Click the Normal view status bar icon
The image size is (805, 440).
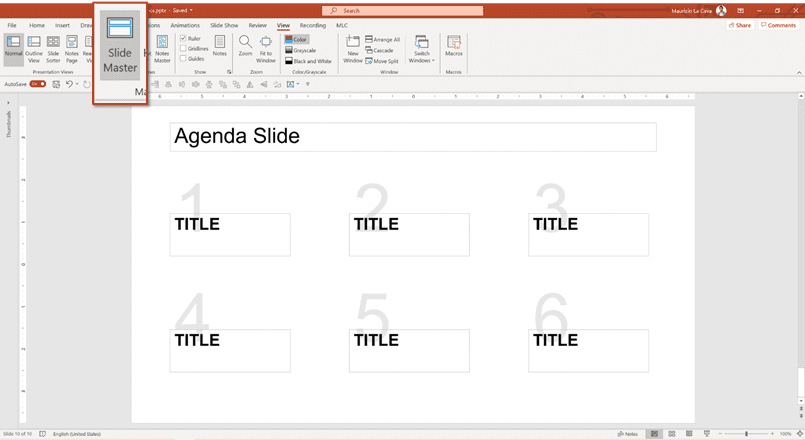pos(654,434)
